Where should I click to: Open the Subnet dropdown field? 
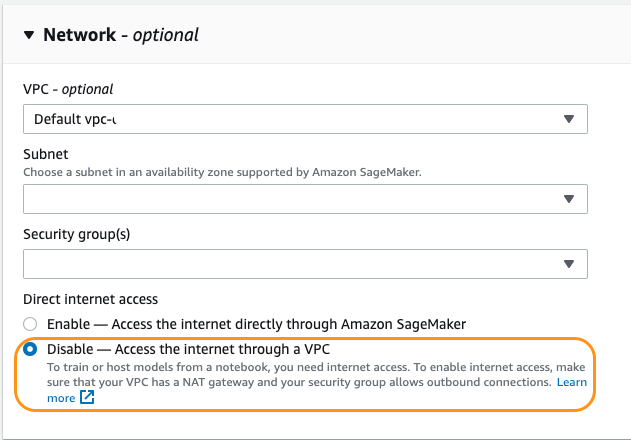tap(290, 199)
